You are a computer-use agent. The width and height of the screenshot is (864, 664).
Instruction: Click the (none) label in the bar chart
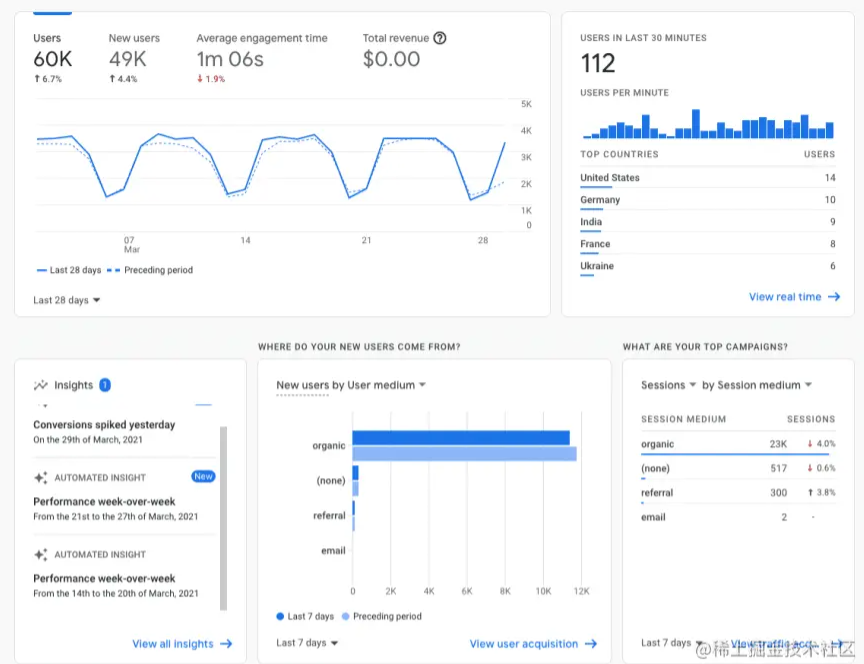pyautogui.click(x=331, y=481)
